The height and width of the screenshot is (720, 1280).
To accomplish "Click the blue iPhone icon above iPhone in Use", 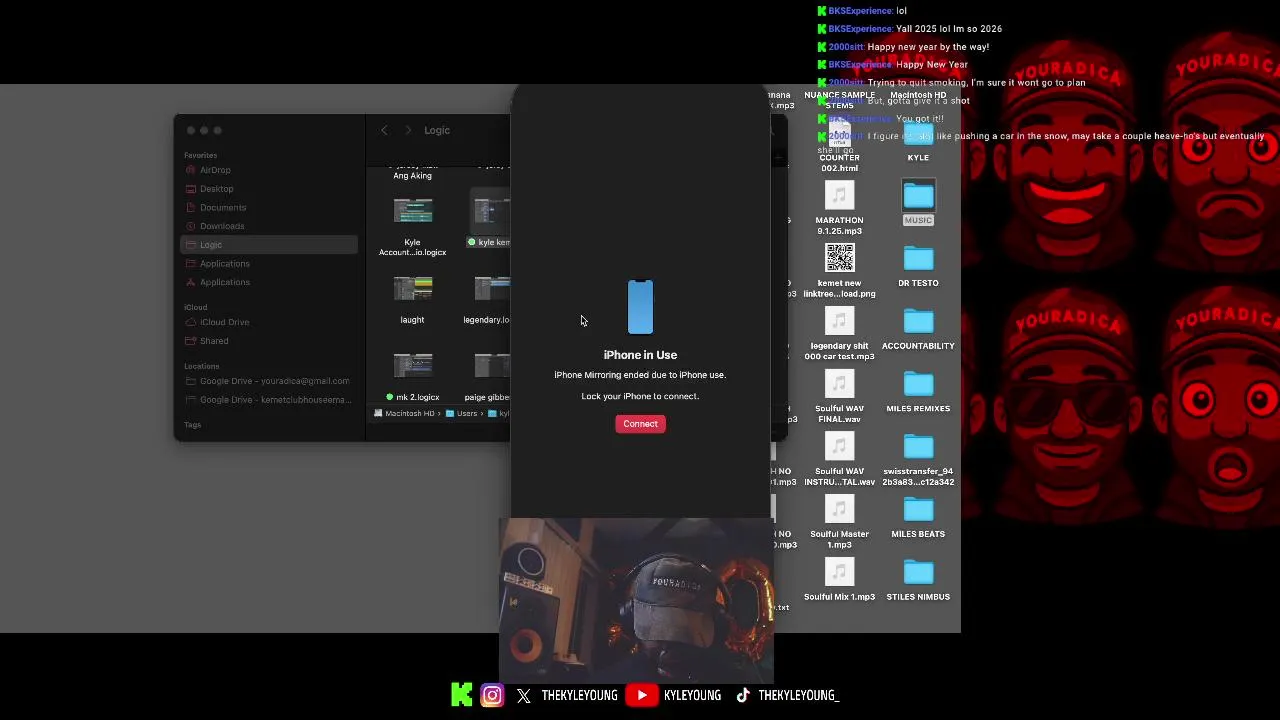I will point(640,307).
